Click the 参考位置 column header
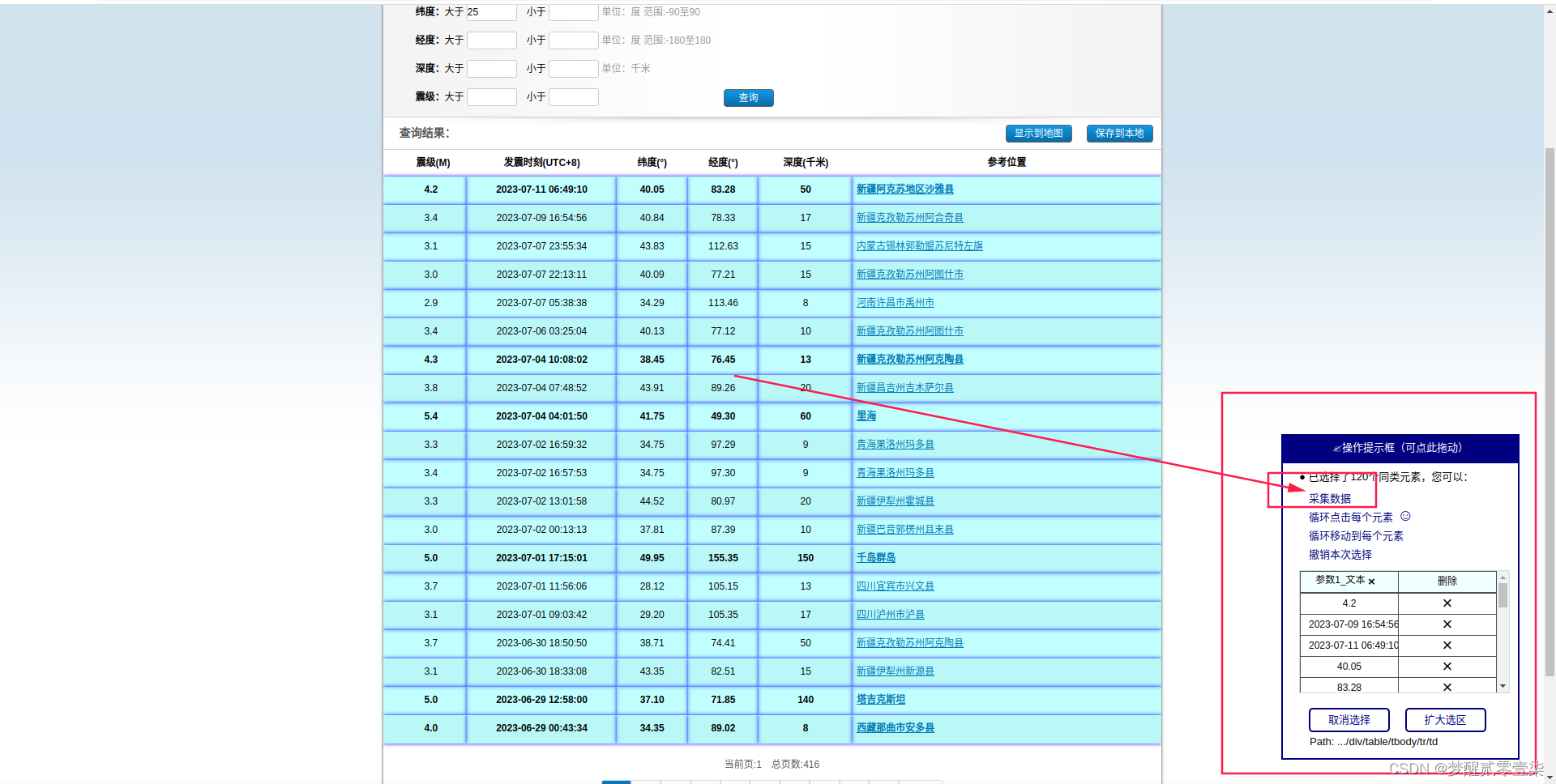Image resolution: width=1556 pixels, height=784 pixels. pos(1007,163)
